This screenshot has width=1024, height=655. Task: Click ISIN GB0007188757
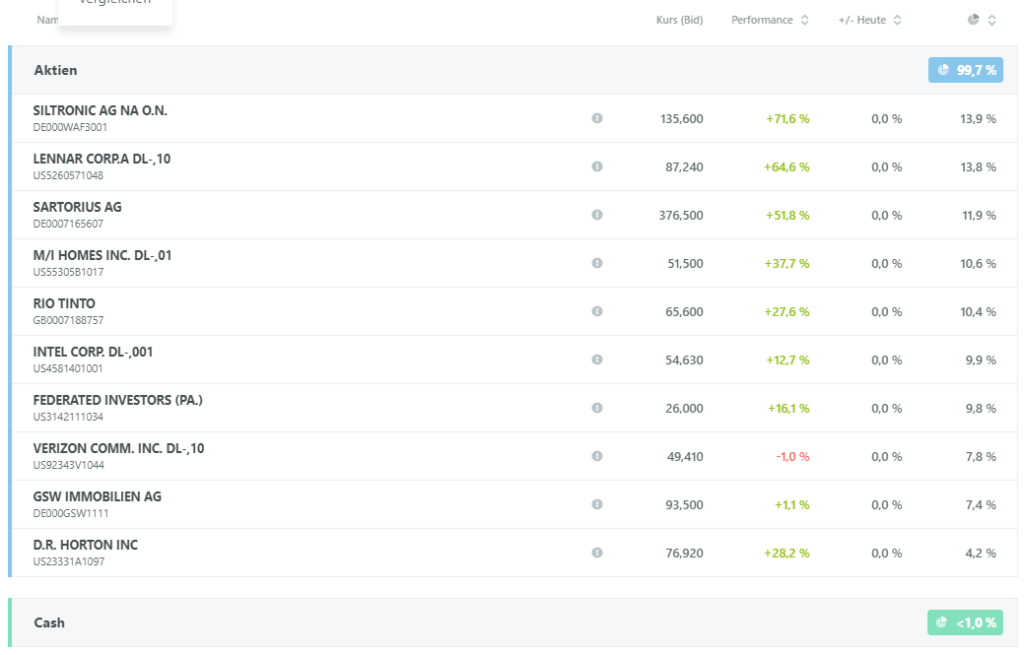68,321
